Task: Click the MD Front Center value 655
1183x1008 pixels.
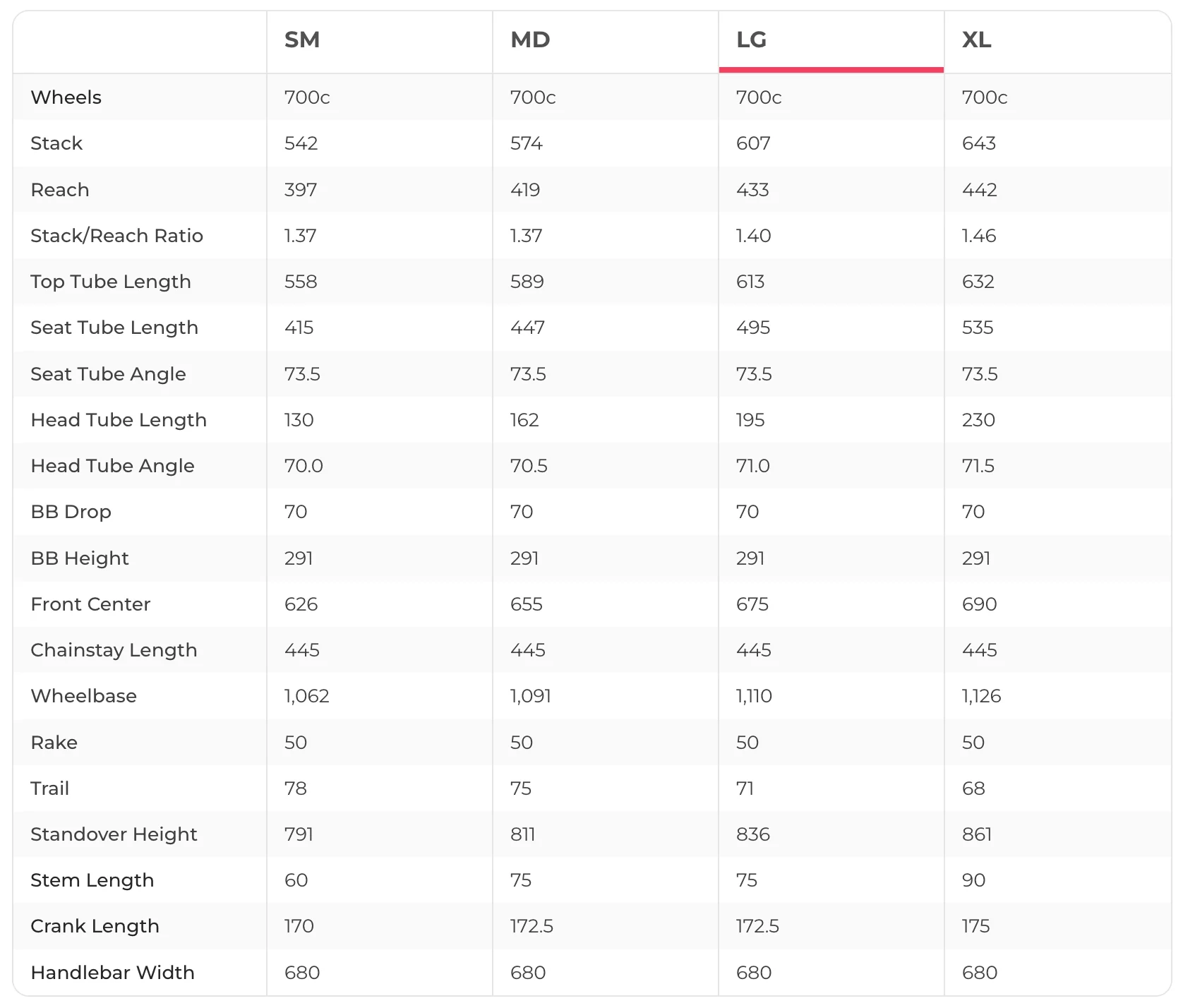Action: tap(527, 604)
